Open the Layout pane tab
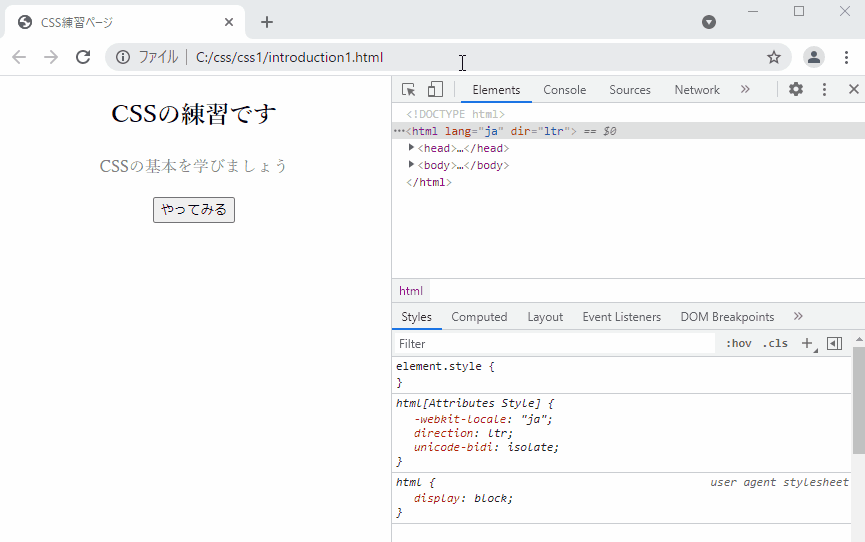Image resolution: width=865 pixels, height=542 pixels. click(545, 317)
